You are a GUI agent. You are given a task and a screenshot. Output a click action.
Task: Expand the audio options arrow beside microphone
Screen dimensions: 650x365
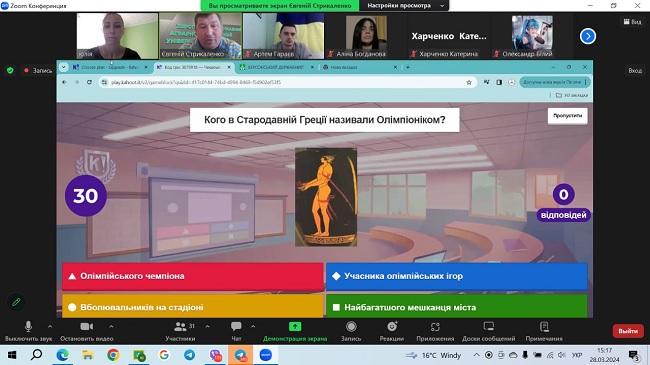tap(50, 327)
